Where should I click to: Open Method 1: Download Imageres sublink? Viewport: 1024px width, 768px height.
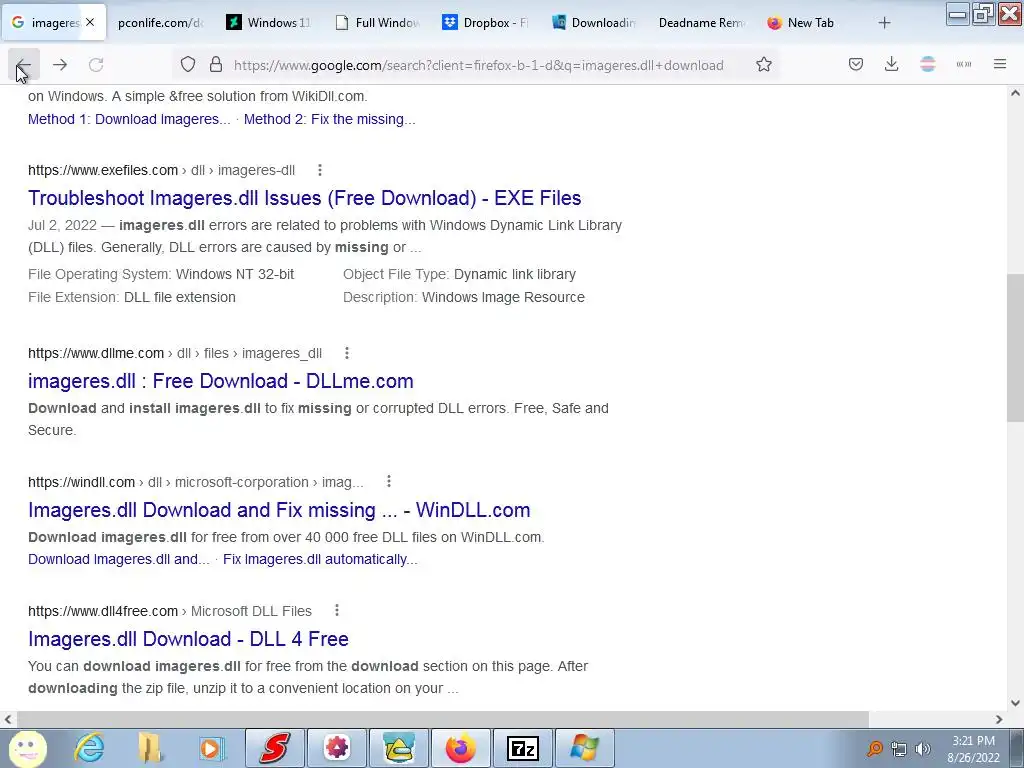pyautogui.click(x=129, y=120)
